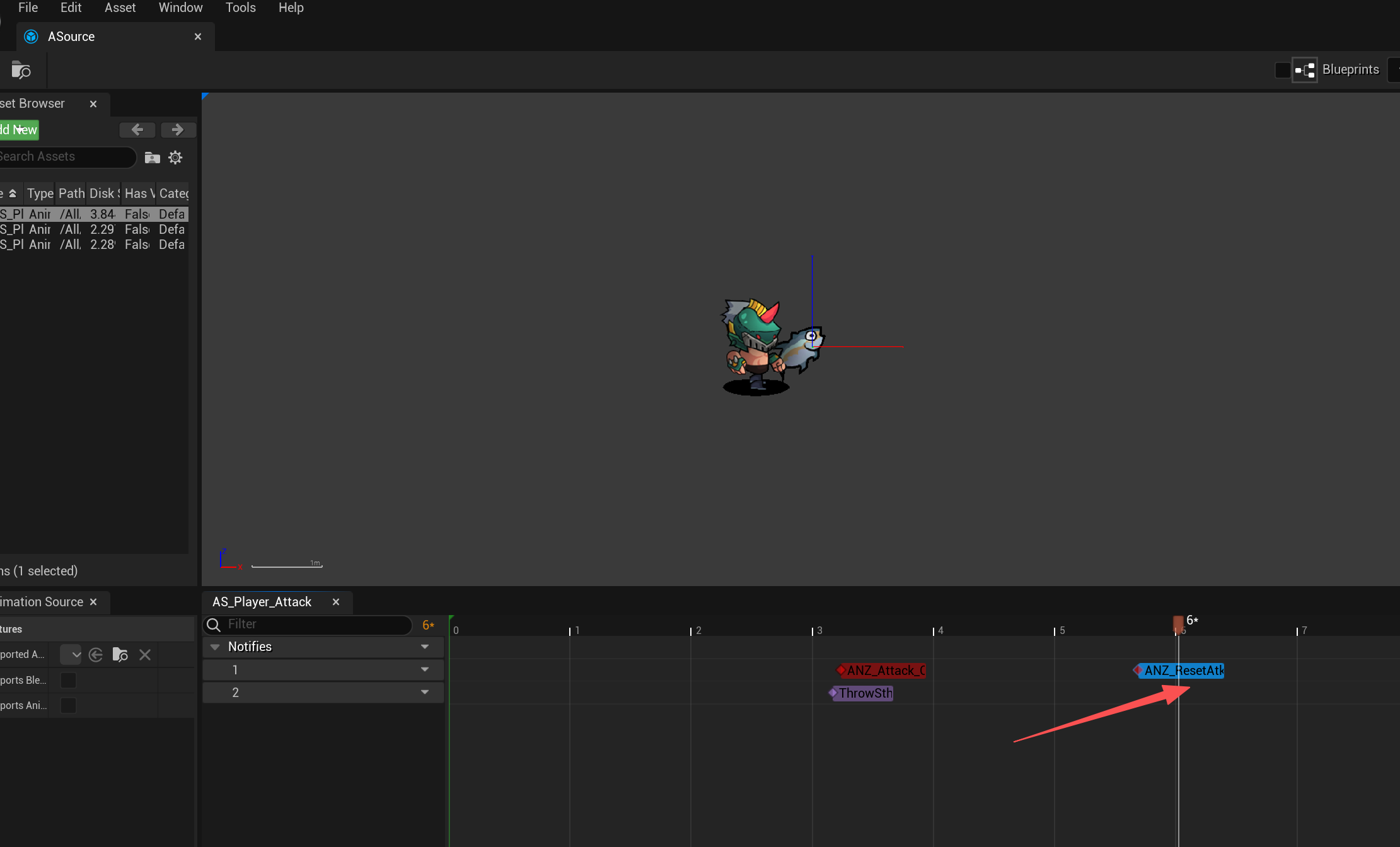The height and width of the screenshot is (847, 1400).
Task: Open the Window menu
Action: (180, 8)
